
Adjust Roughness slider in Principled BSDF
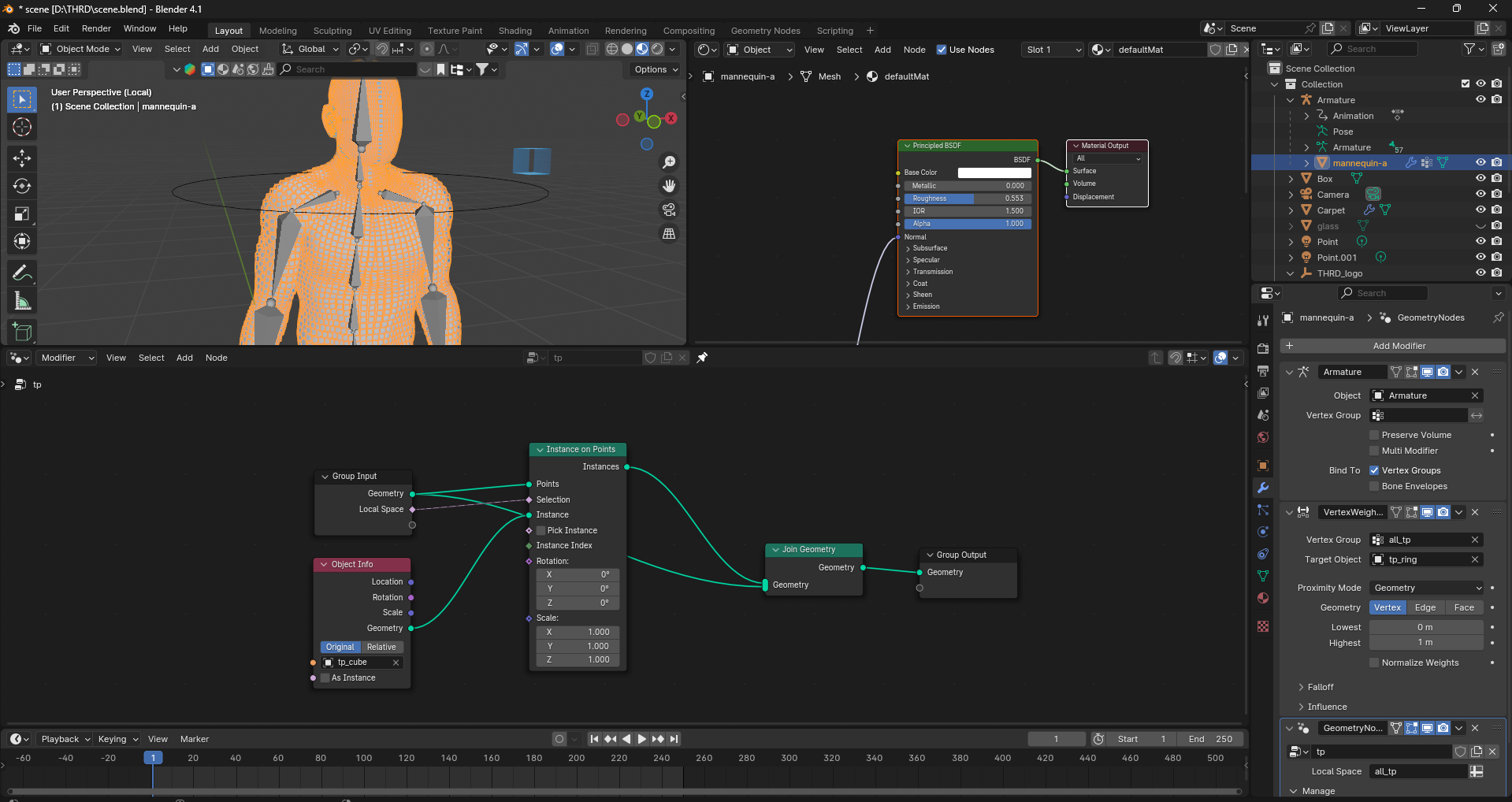coord(968,199)
